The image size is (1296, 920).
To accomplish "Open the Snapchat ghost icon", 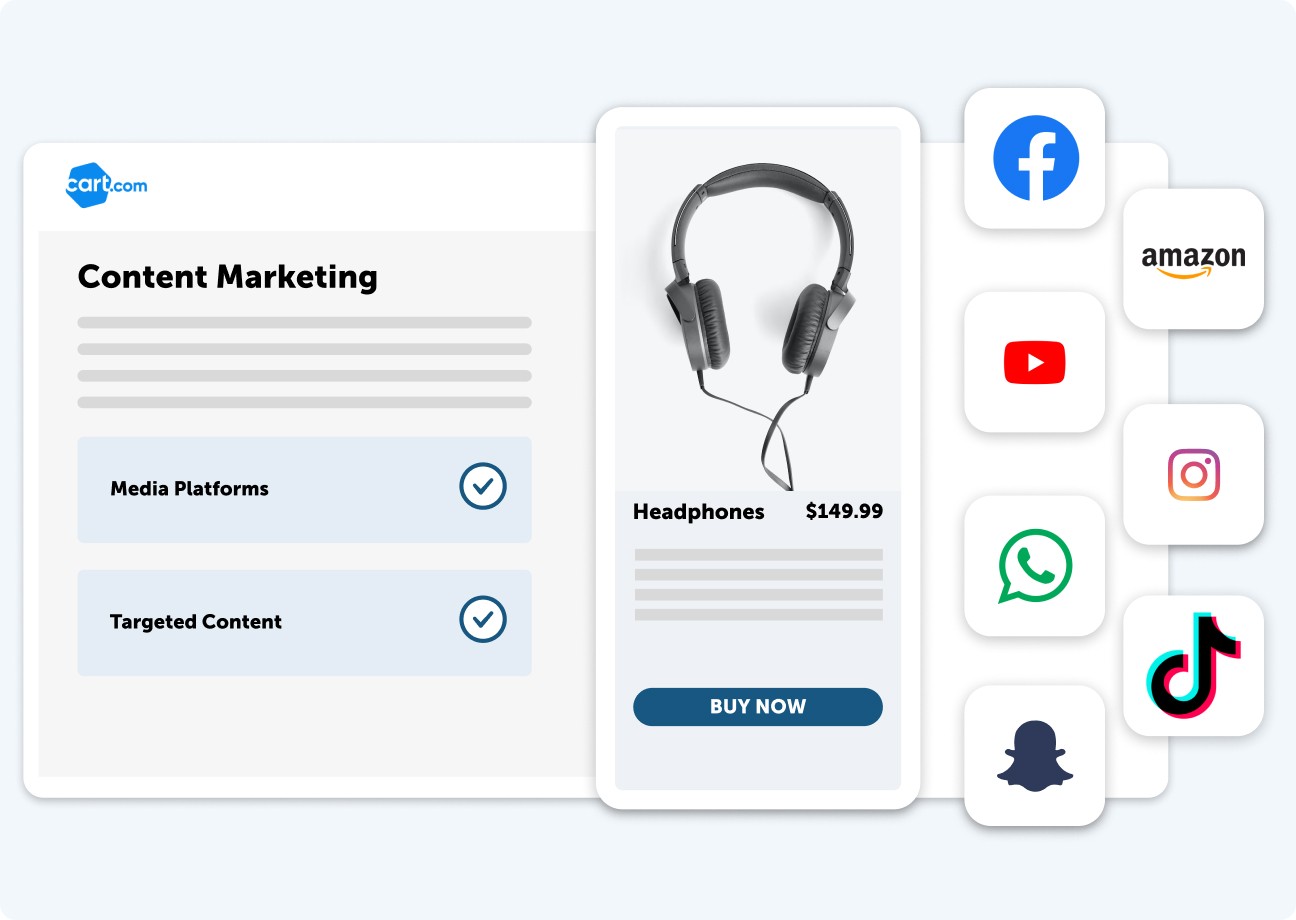I will tap(1034, 755).
